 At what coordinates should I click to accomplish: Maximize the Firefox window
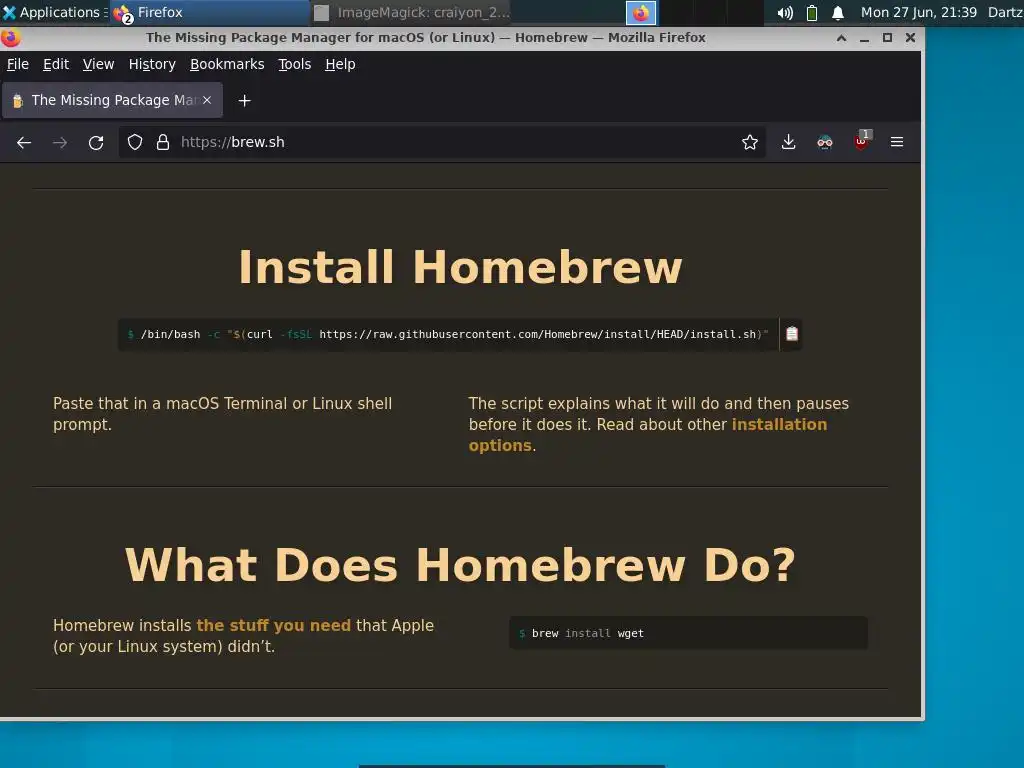point(887,38)
